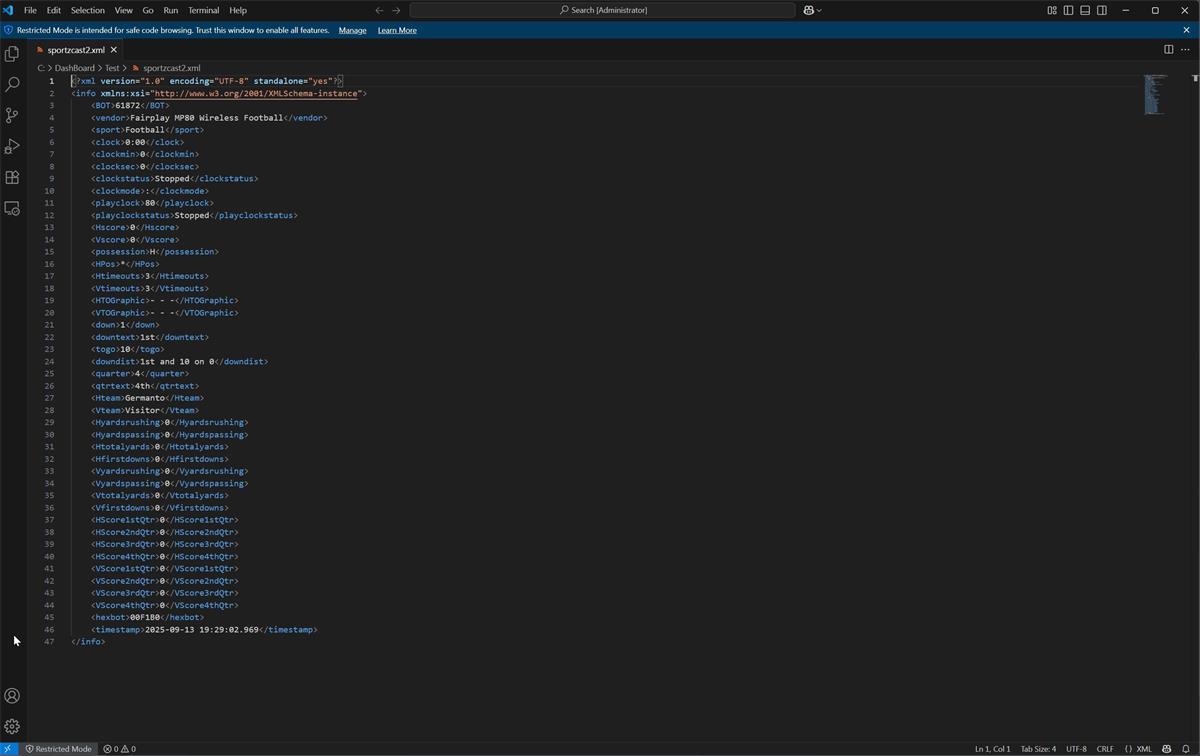This screenshot has height=756, width=1200.
Task: Select the sportzcast2.xml editor tab
Action: (x=76, y=50)
